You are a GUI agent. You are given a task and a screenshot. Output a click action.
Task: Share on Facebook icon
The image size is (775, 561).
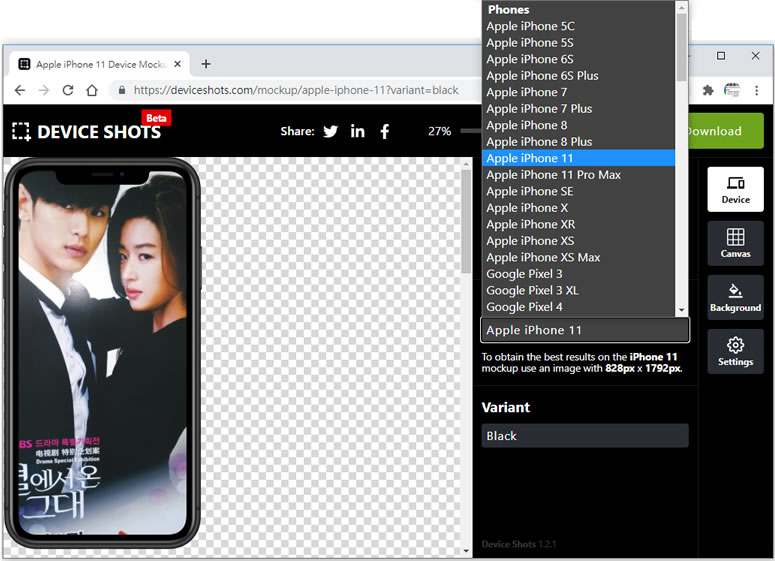(x=385, y=131)
